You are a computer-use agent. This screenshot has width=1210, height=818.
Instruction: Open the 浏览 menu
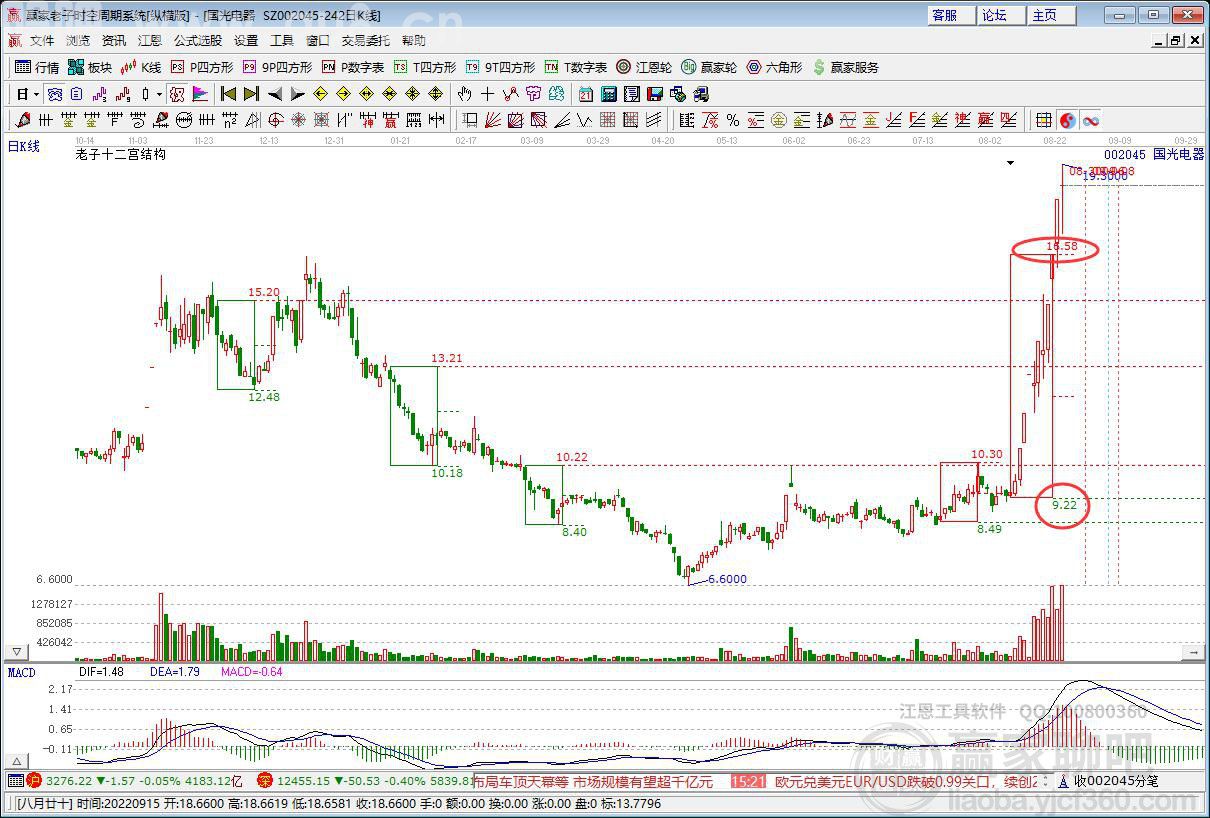pyautogui.click(x=78, y=41)
